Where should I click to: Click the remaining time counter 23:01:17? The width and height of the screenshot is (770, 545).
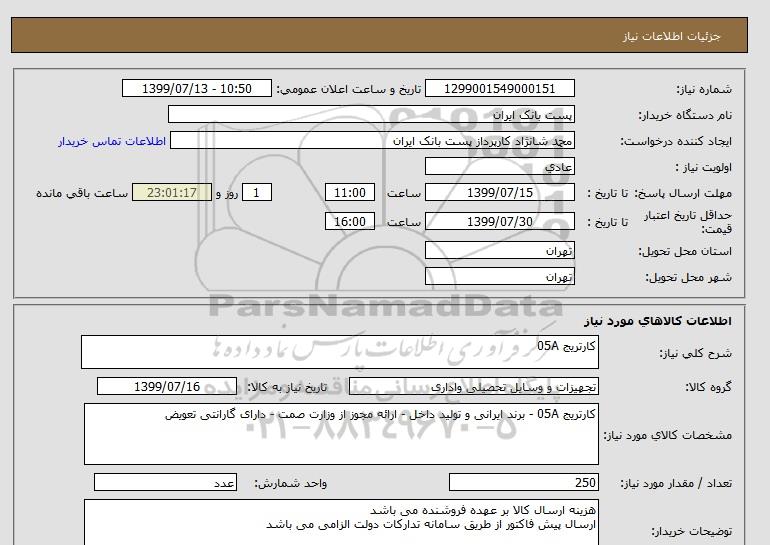click(172, 192)
